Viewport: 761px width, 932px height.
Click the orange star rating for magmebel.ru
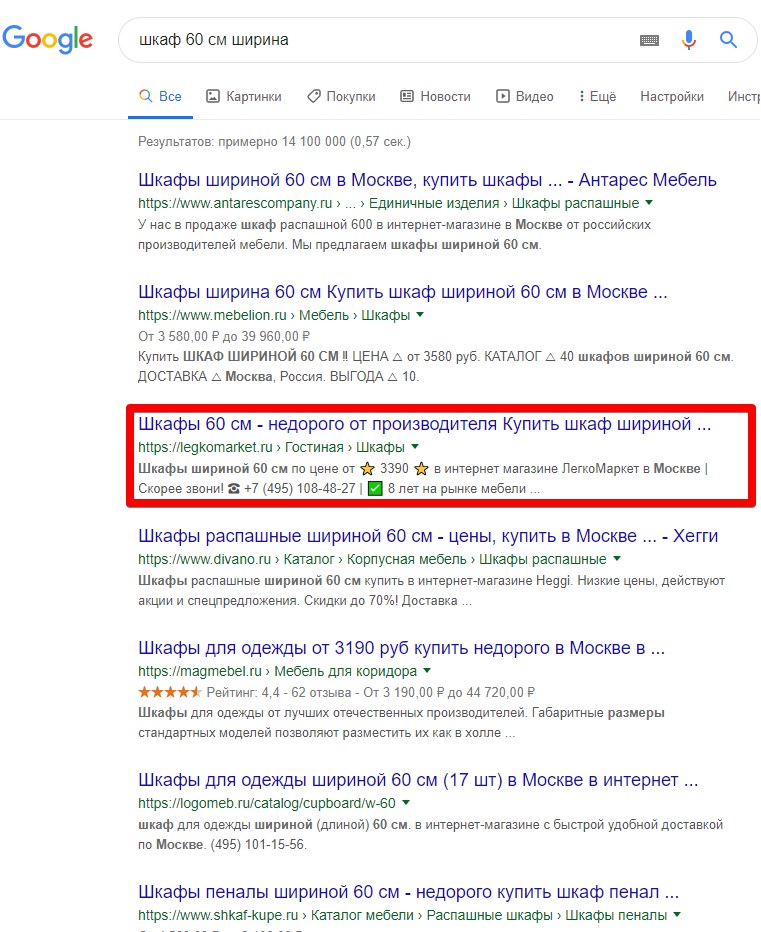click(x=170, y=692)
